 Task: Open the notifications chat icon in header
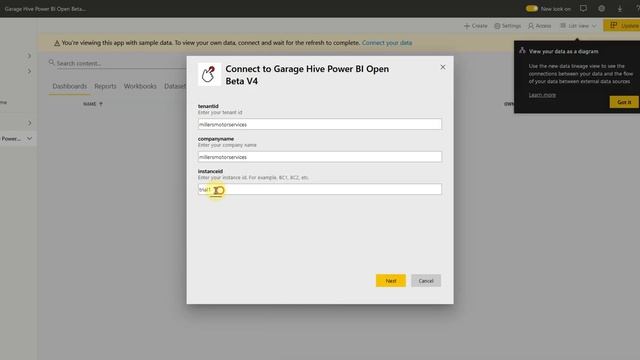[583, 8]
